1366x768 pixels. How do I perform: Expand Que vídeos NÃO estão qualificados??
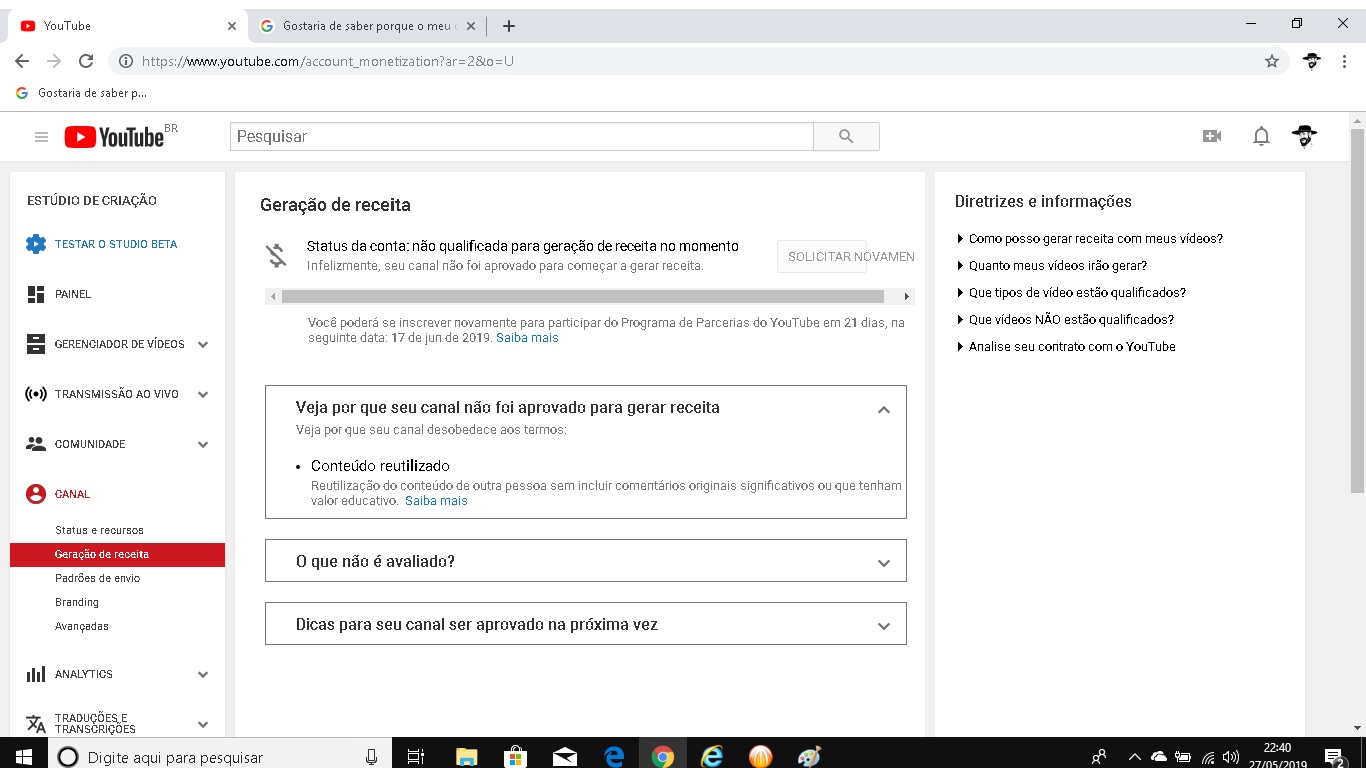click(1065, 320)
